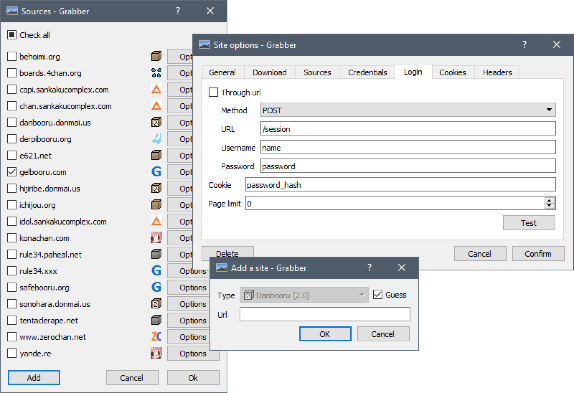The image size is (574, 393).
Task: Toggle the Check all tri-state checkbox
Action: pos(12,35)
